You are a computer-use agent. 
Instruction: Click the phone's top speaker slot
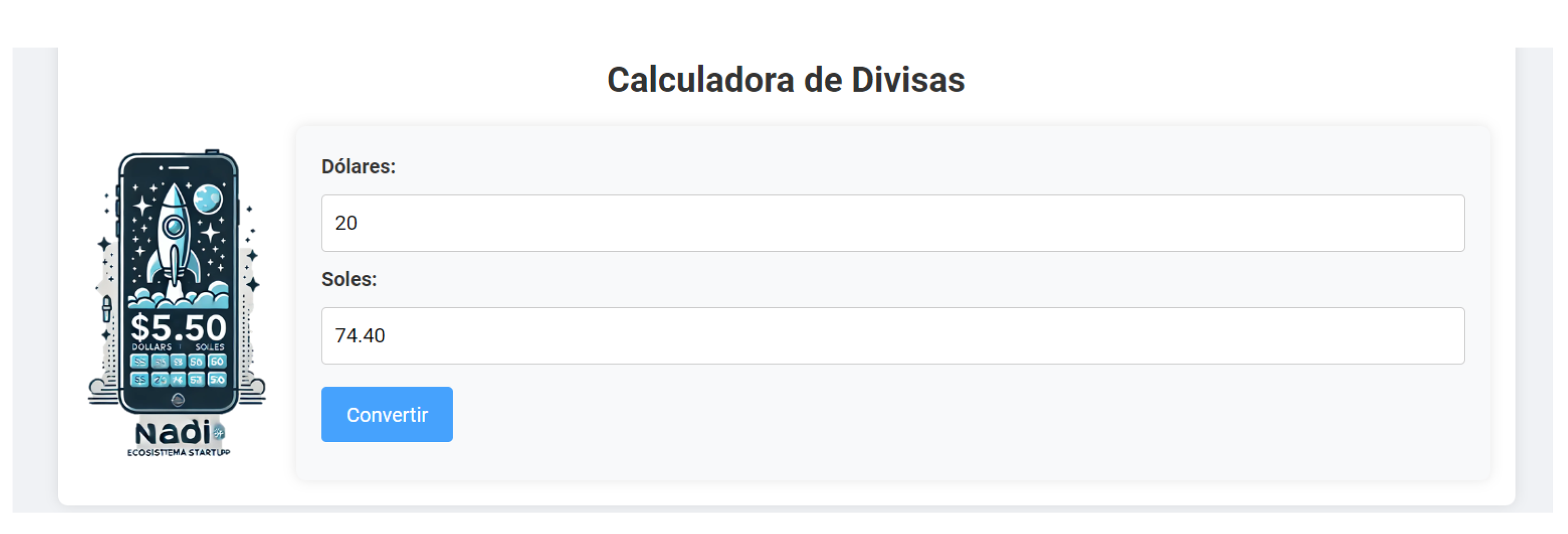[179, 167]
